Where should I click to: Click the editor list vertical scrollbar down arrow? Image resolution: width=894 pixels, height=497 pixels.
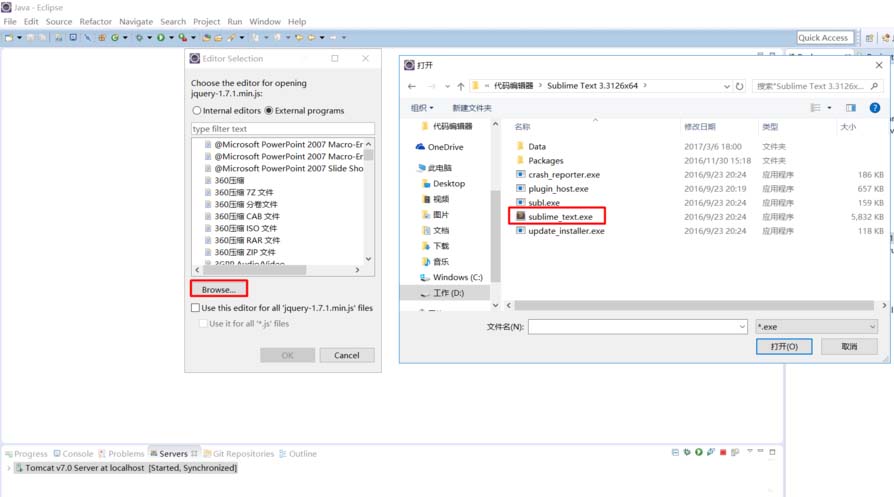pyautogui.click(x=368, y=259)
